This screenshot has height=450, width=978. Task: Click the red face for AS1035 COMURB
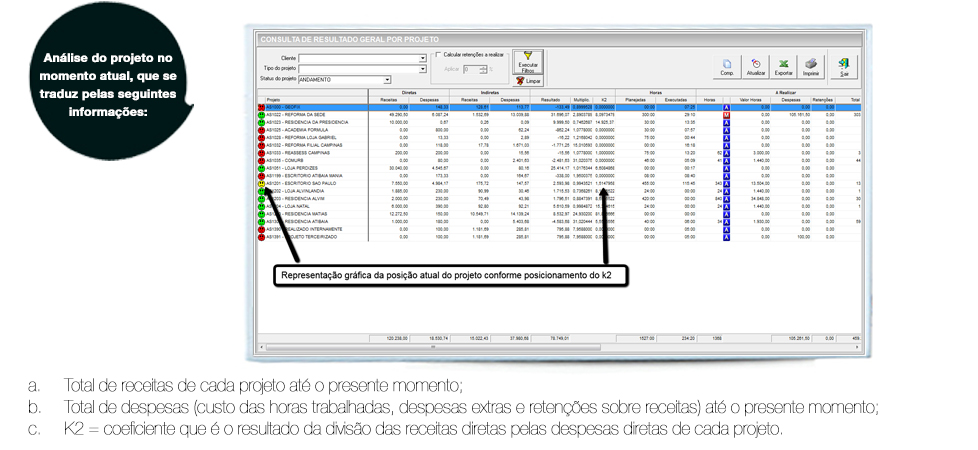click(261, 161)
